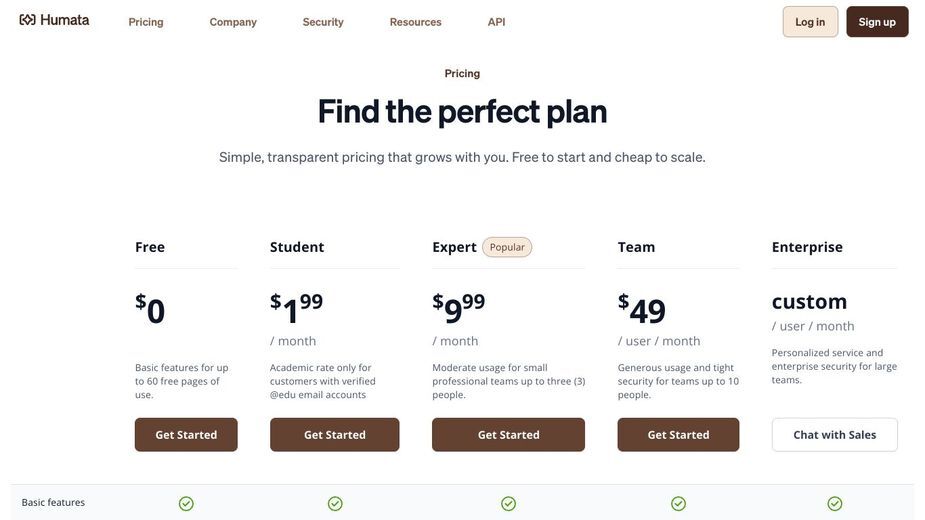Click the Team plan Basic features checkmark

coord(678,503)
